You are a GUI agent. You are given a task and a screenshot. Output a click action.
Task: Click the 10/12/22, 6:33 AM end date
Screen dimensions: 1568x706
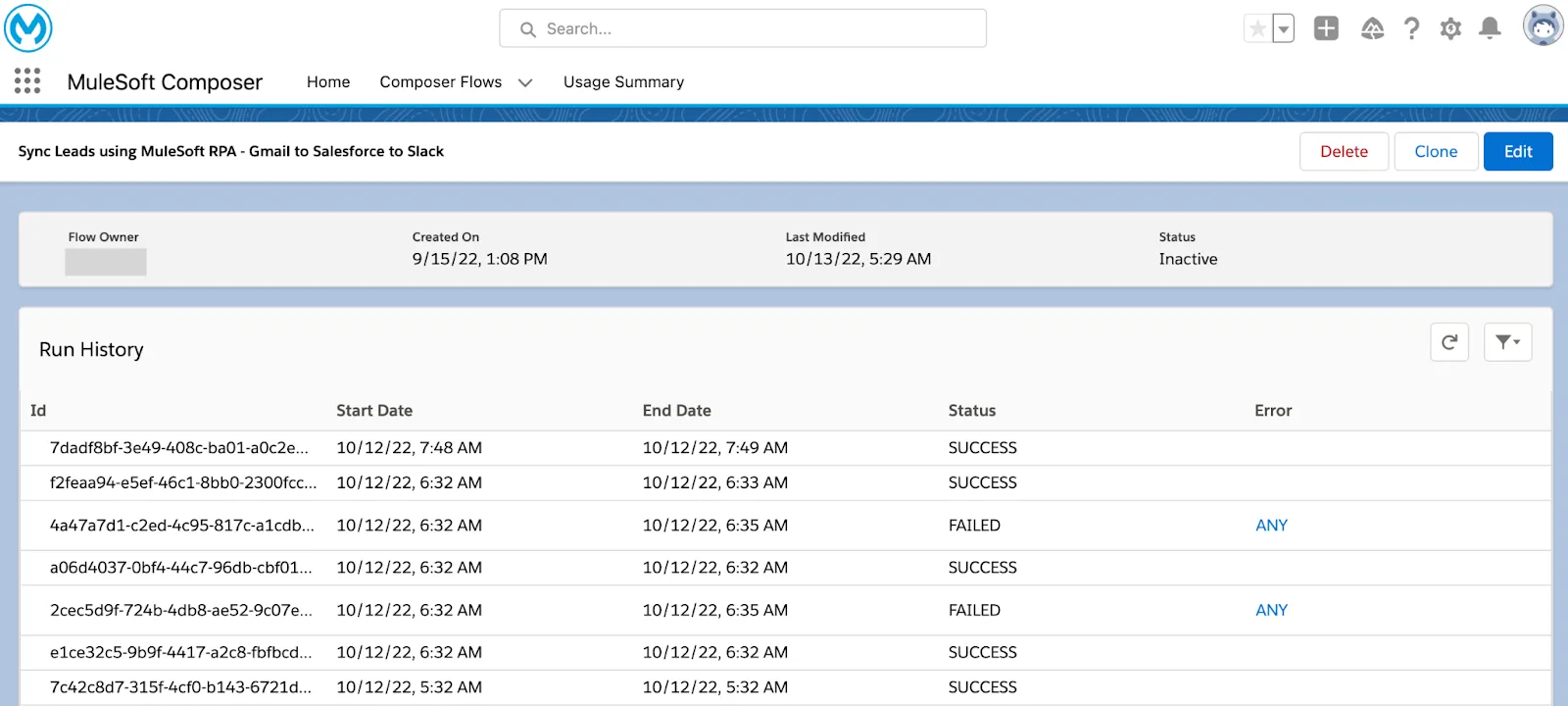click(x=715, y=482)
